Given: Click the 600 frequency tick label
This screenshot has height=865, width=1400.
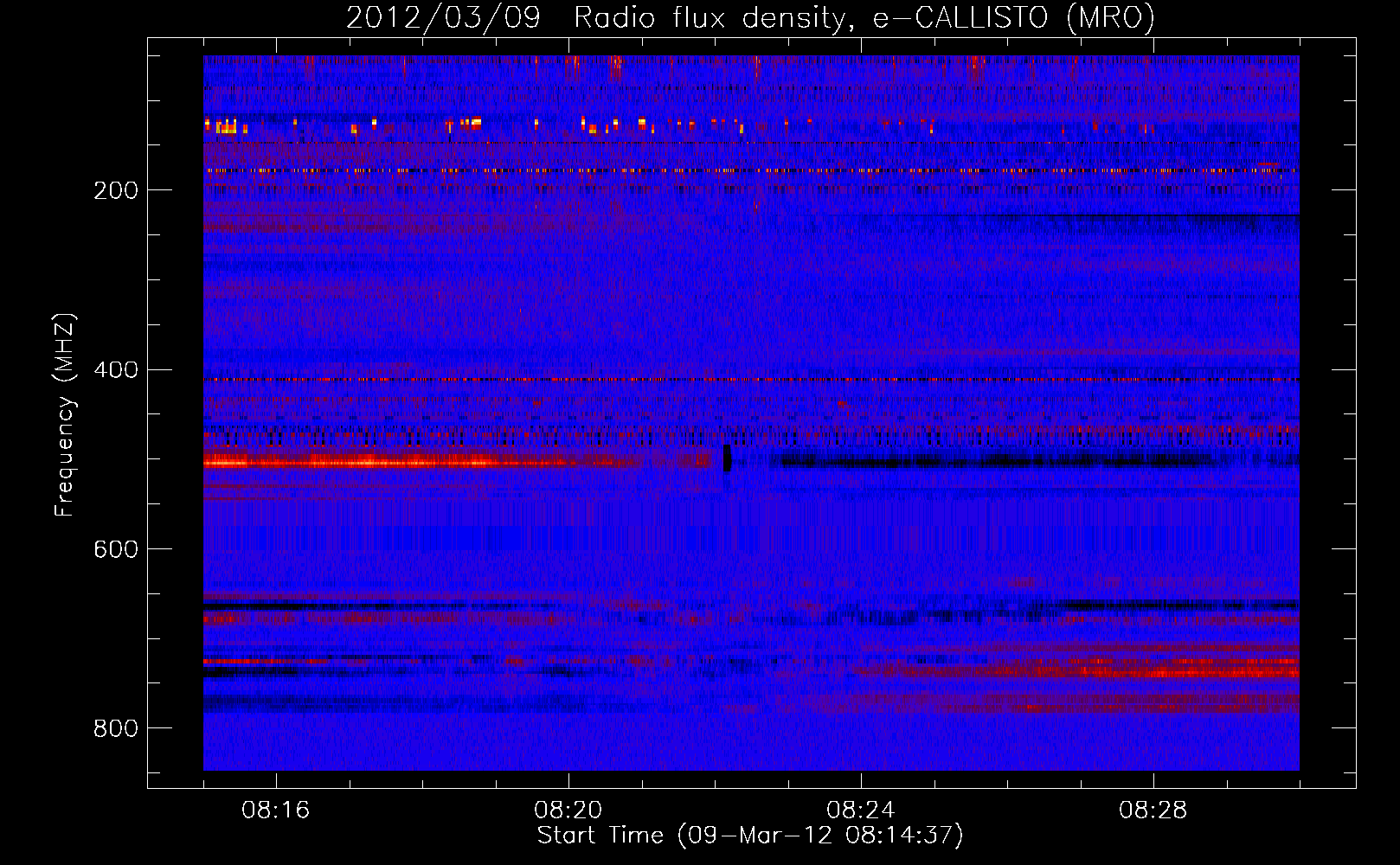Looking at the screenshot, I should [x=116, y=549].
